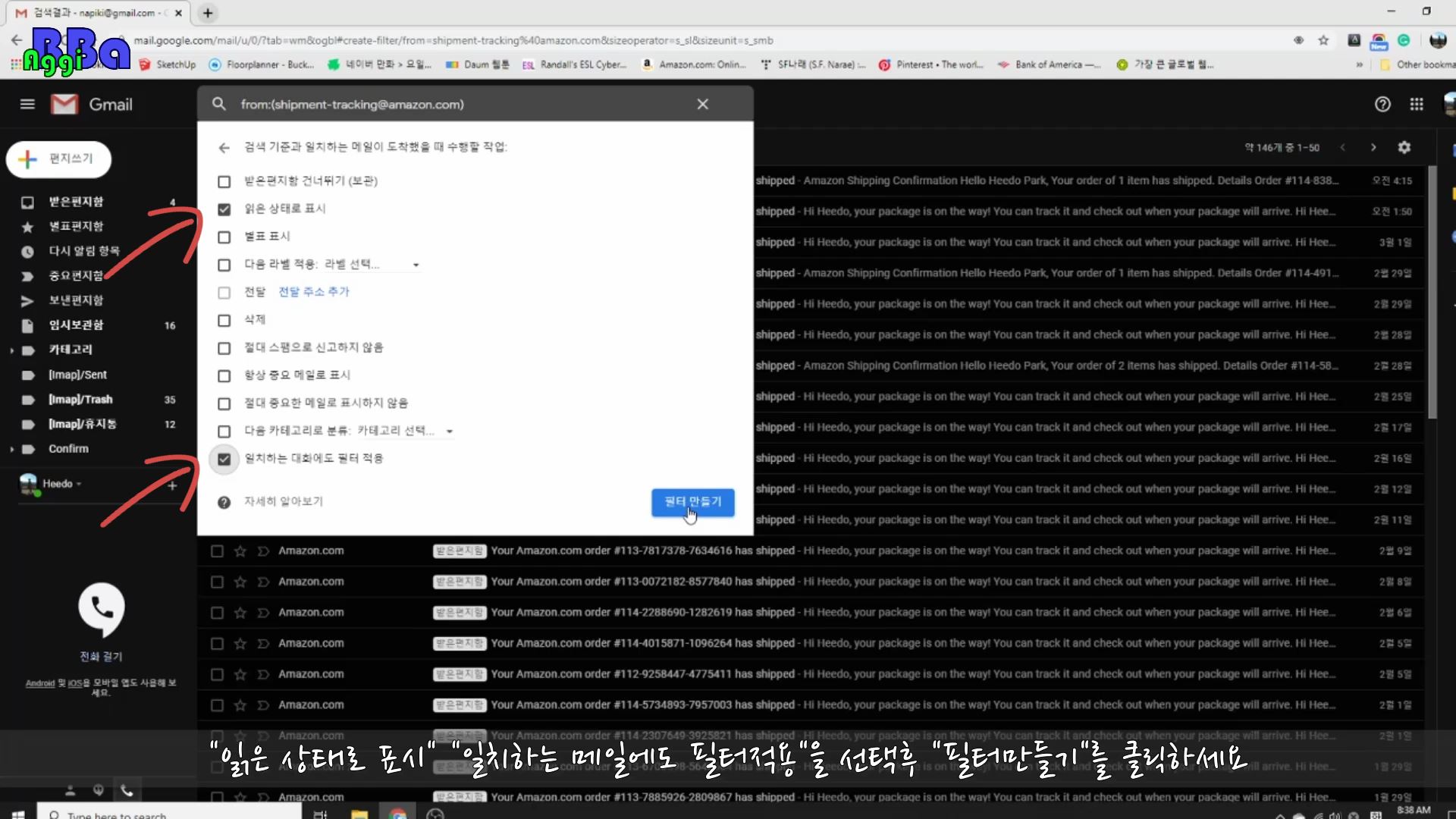Go back using filter dialog arrow
The width and height of the screenshot is (1456, 819).
pos(224,148)
